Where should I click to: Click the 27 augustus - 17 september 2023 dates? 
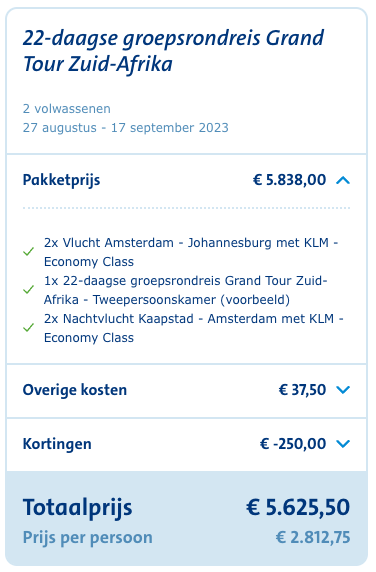(x=125, y=128)
